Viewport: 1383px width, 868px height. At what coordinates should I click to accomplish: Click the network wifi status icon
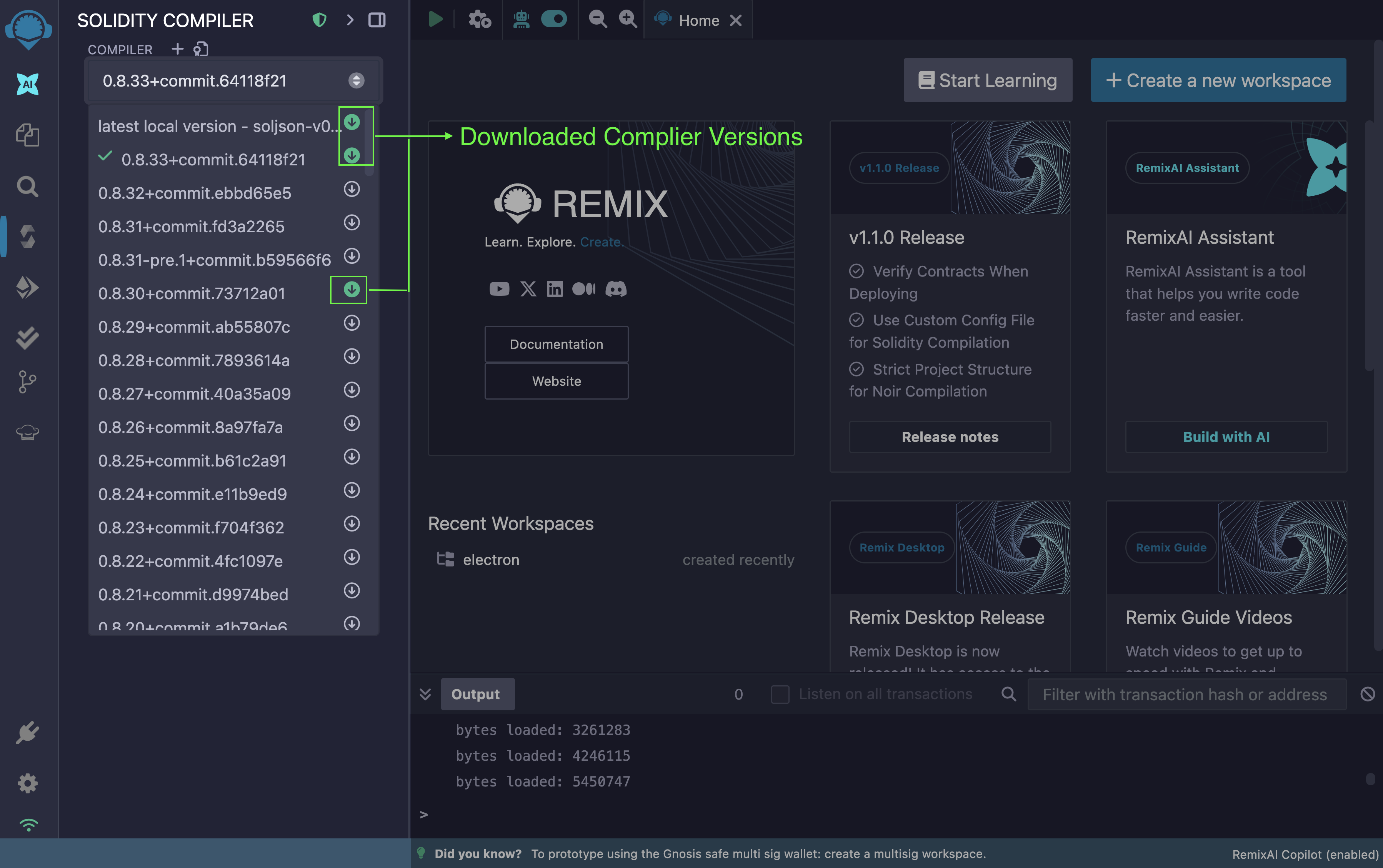(28, 825)
